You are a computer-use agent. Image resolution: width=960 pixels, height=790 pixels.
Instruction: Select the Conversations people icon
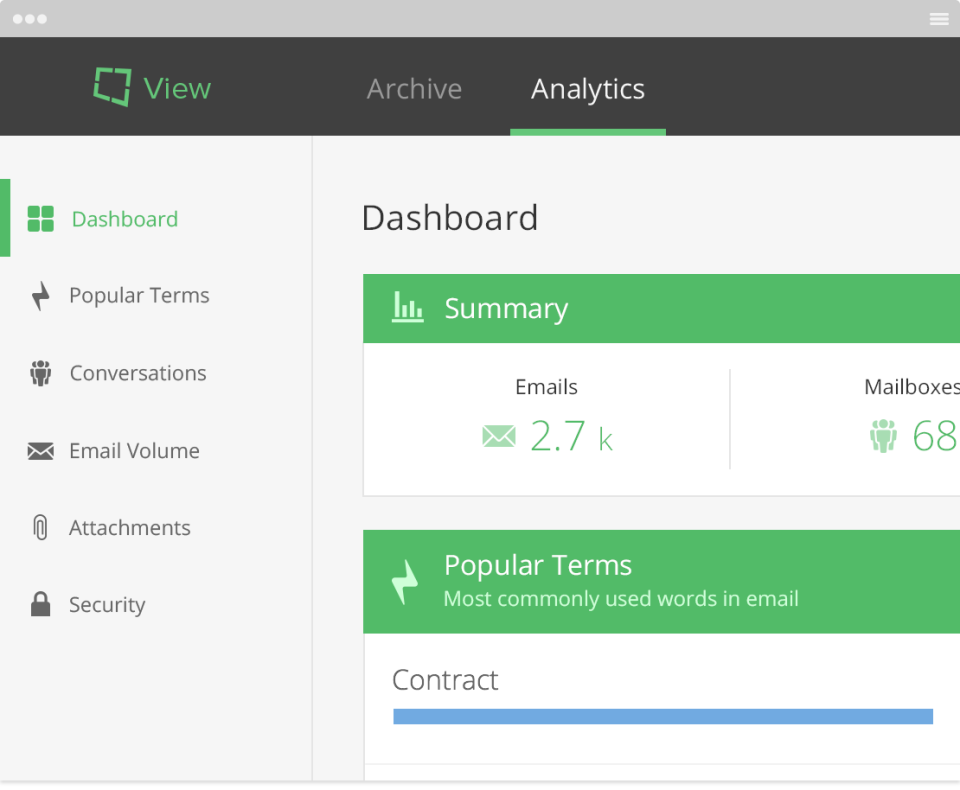(x=41, y=372)
